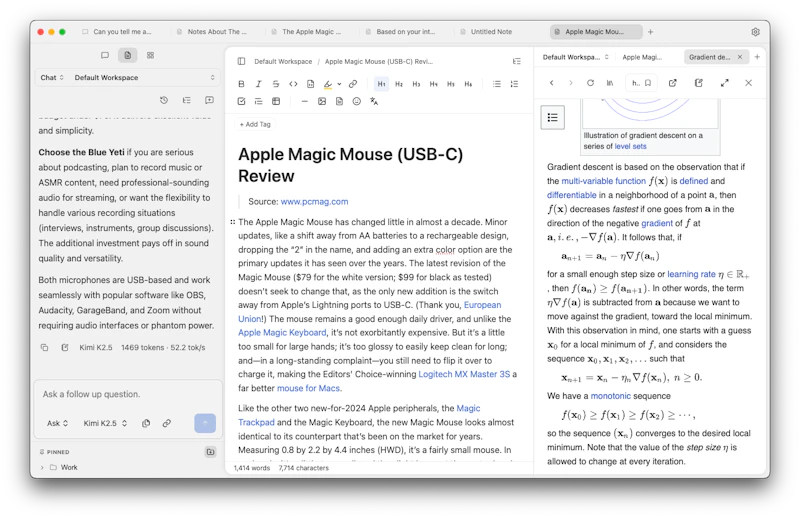Insert a numbered list
This screenshot has width=800, height=518.
click(x=514, y=84)
